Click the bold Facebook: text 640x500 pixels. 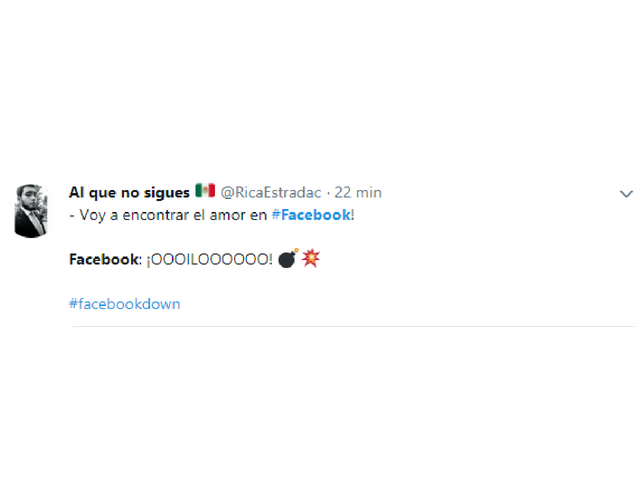(x=105, y=260)
